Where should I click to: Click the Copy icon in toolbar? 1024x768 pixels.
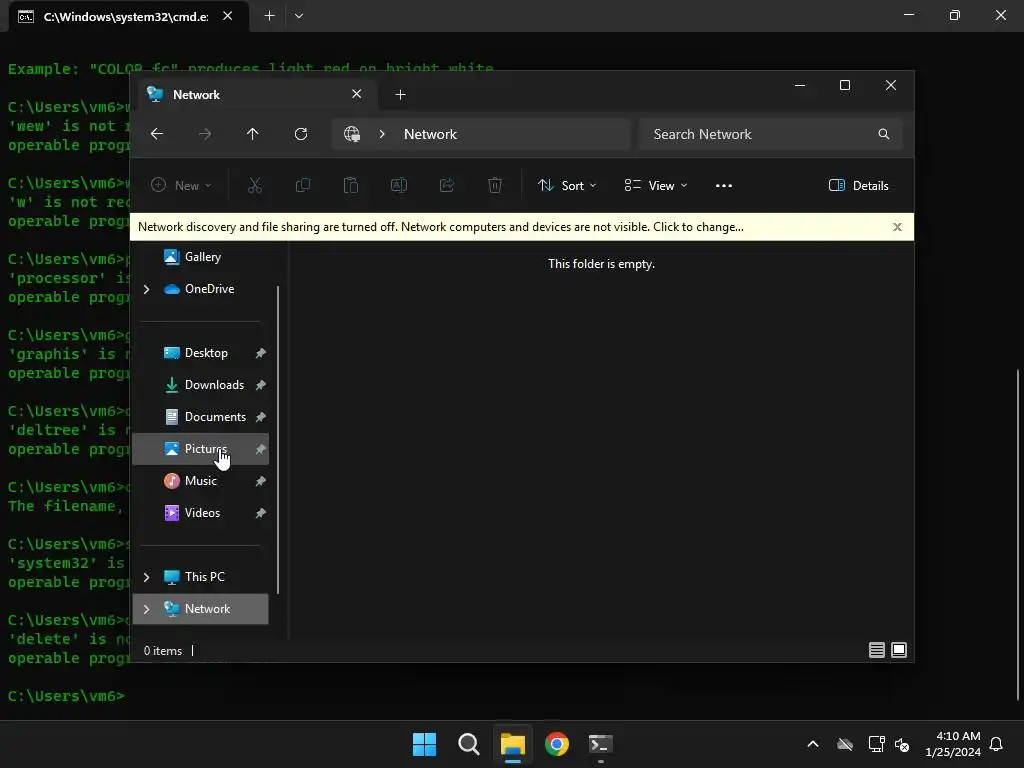coord(303,185)
